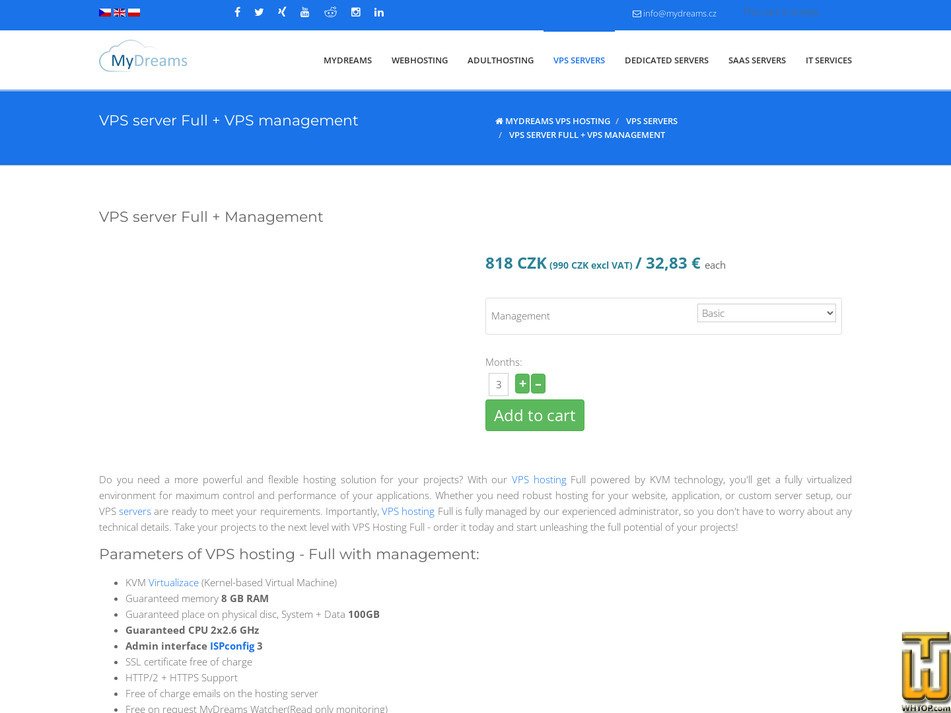The height and width of the screenshot is (713, 951).
Task: Click the Xing social icon
Action: pyautogui.click(x=281, y=12)
